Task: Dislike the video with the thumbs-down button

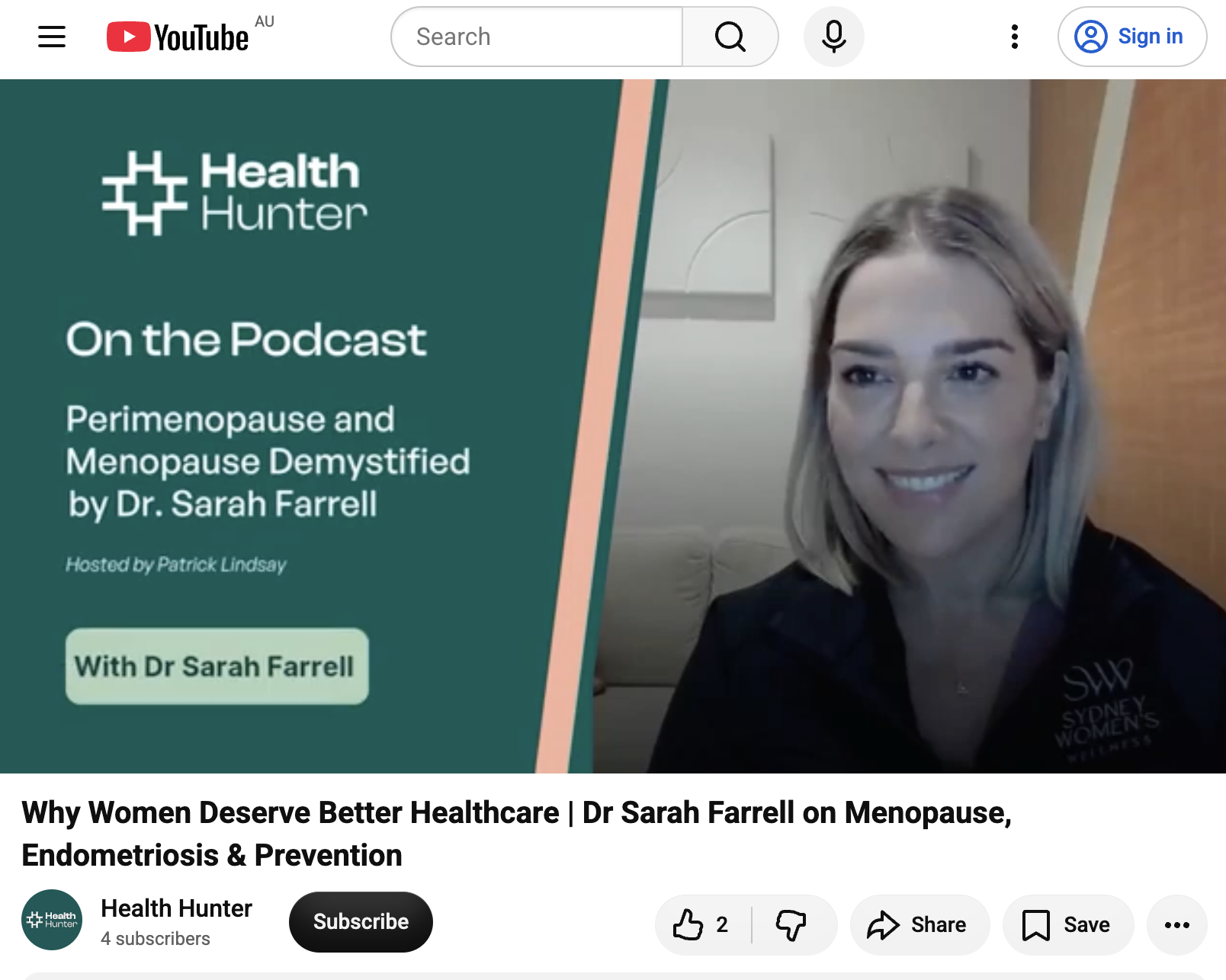Action: coord(792,925)
